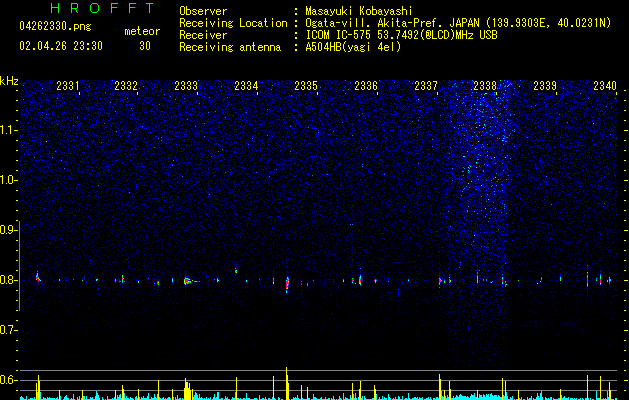Viewport: 629px width, 400px height.
Task: Click the noise burst column near 2338
Action: click(483, 221)
